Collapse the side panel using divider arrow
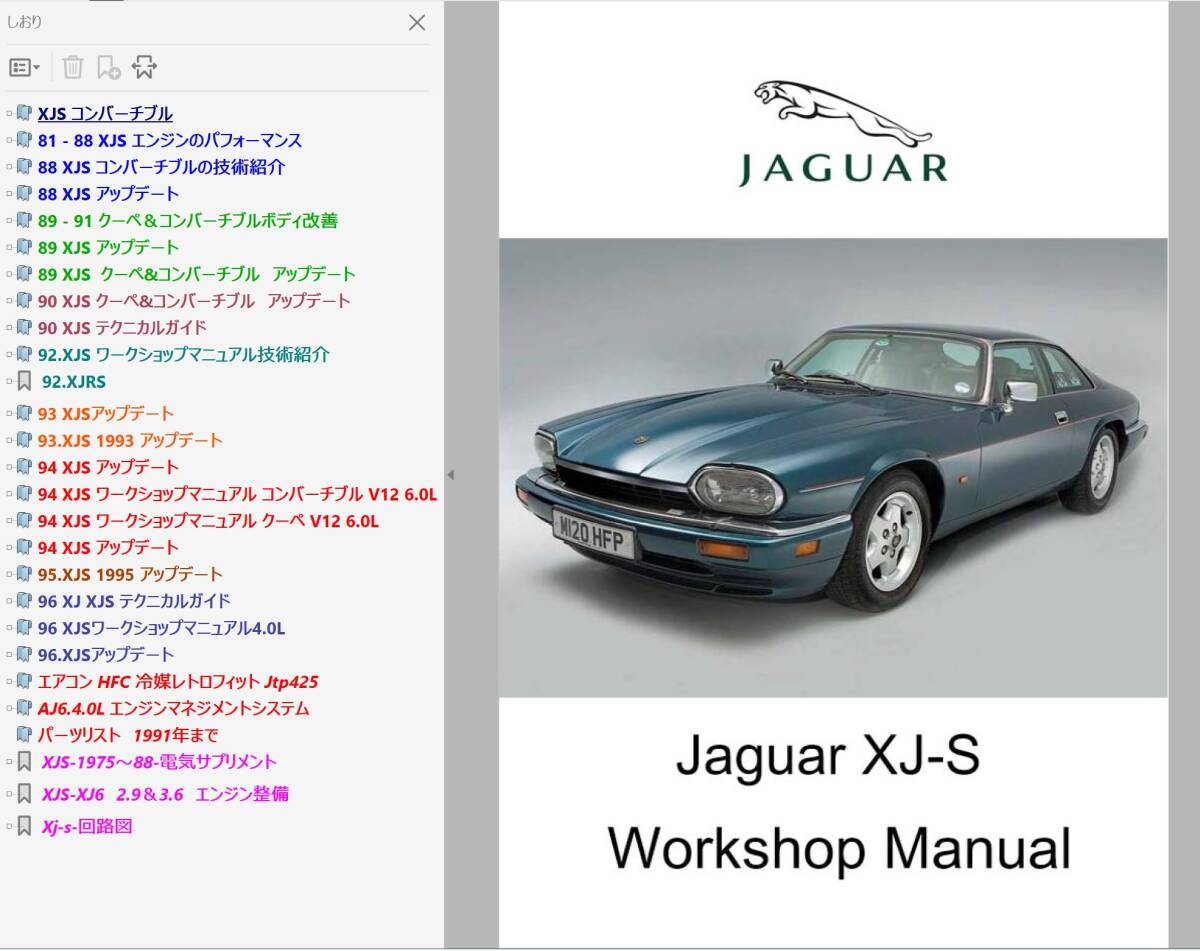 coord(450,475)
